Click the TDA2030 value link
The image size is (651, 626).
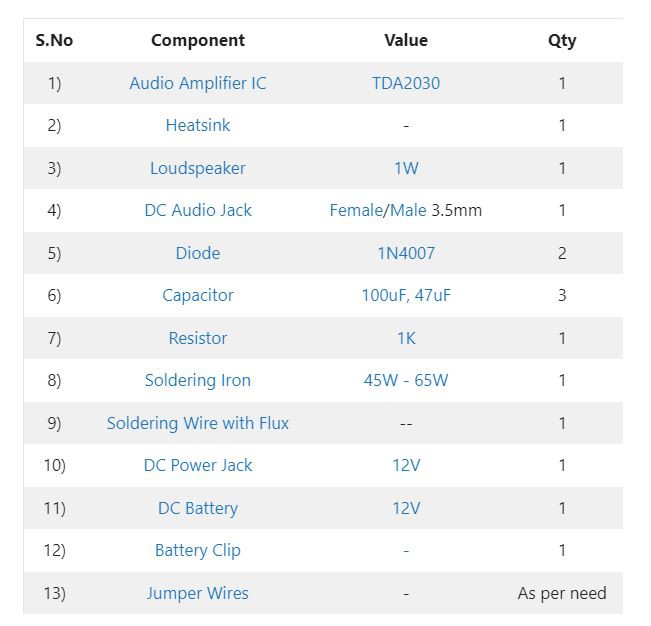tap(406, 83)
